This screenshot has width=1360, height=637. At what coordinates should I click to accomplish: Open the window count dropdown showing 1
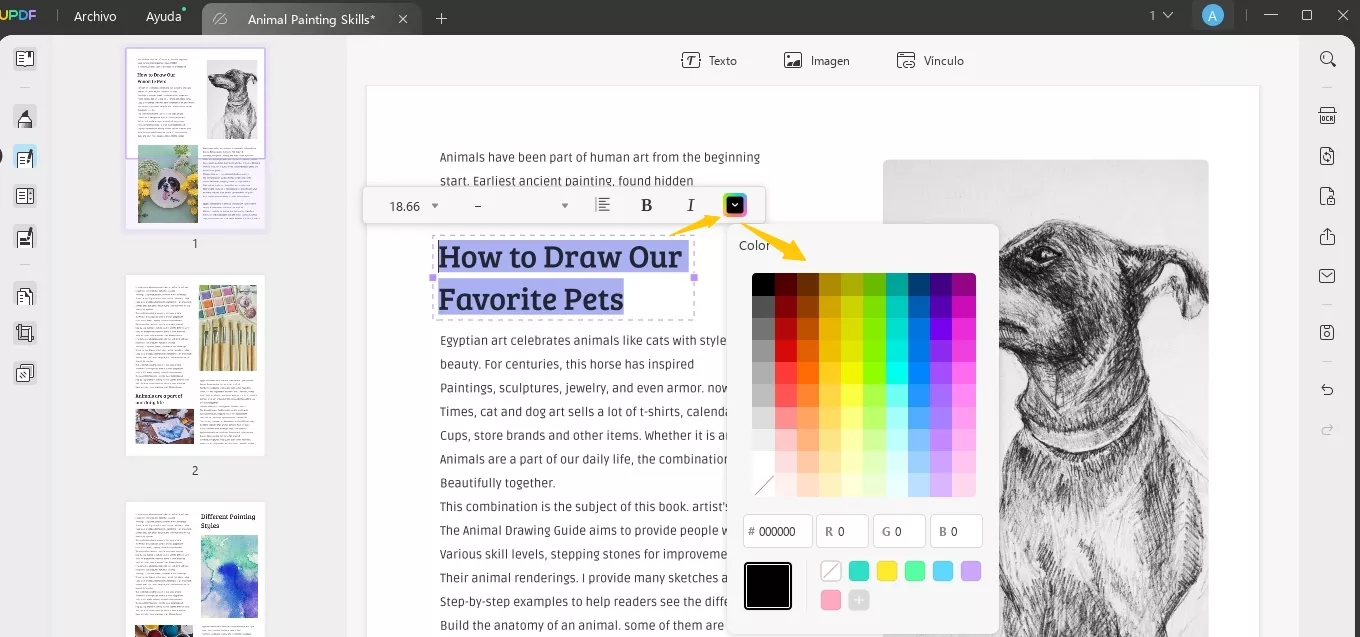(1160, 16)
